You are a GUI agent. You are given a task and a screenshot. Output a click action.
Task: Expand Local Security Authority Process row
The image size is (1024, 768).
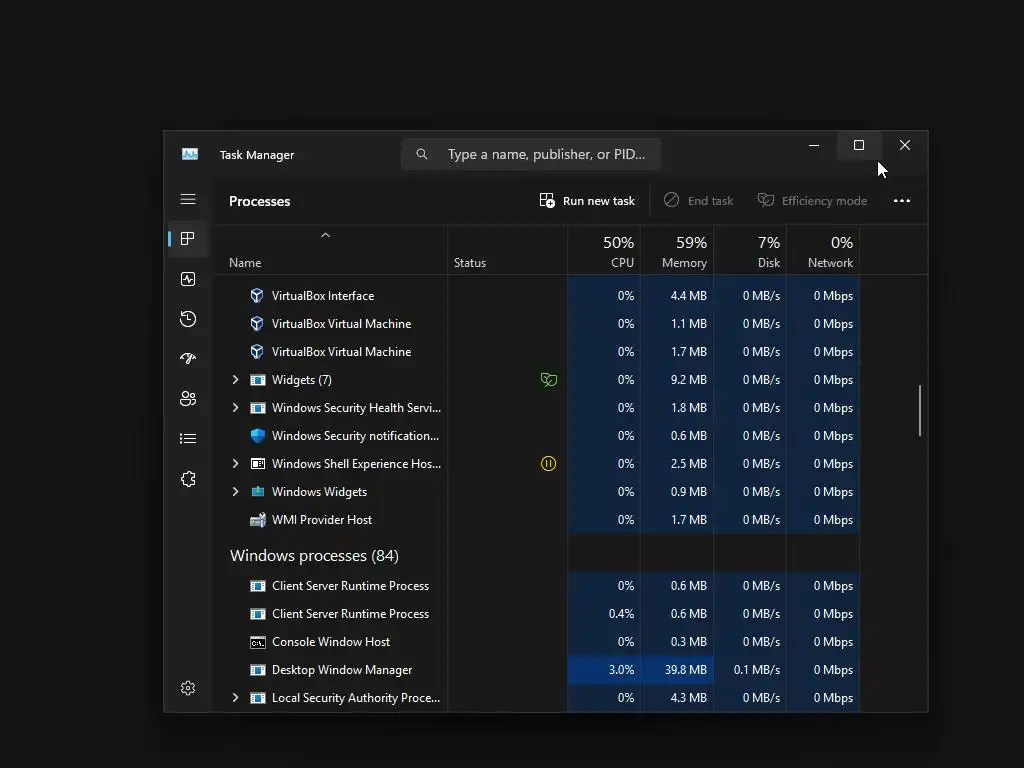pos(236,698)
